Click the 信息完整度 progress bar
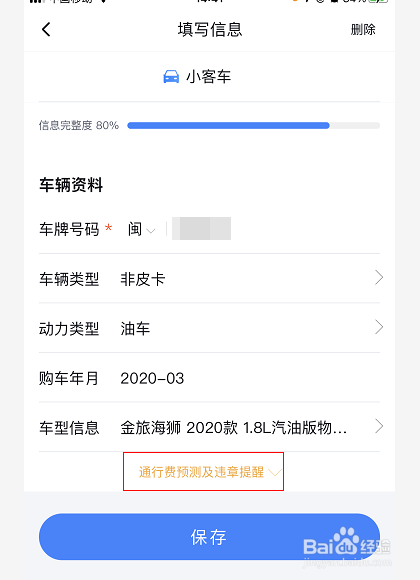The width and height of the screenshot is (420, 580). [253, 126]
